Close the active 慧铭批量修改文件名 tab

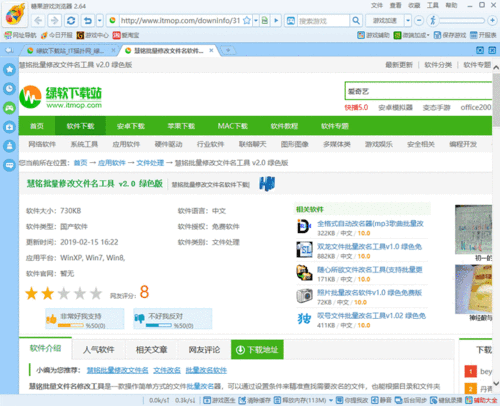(x=211, y=50)
